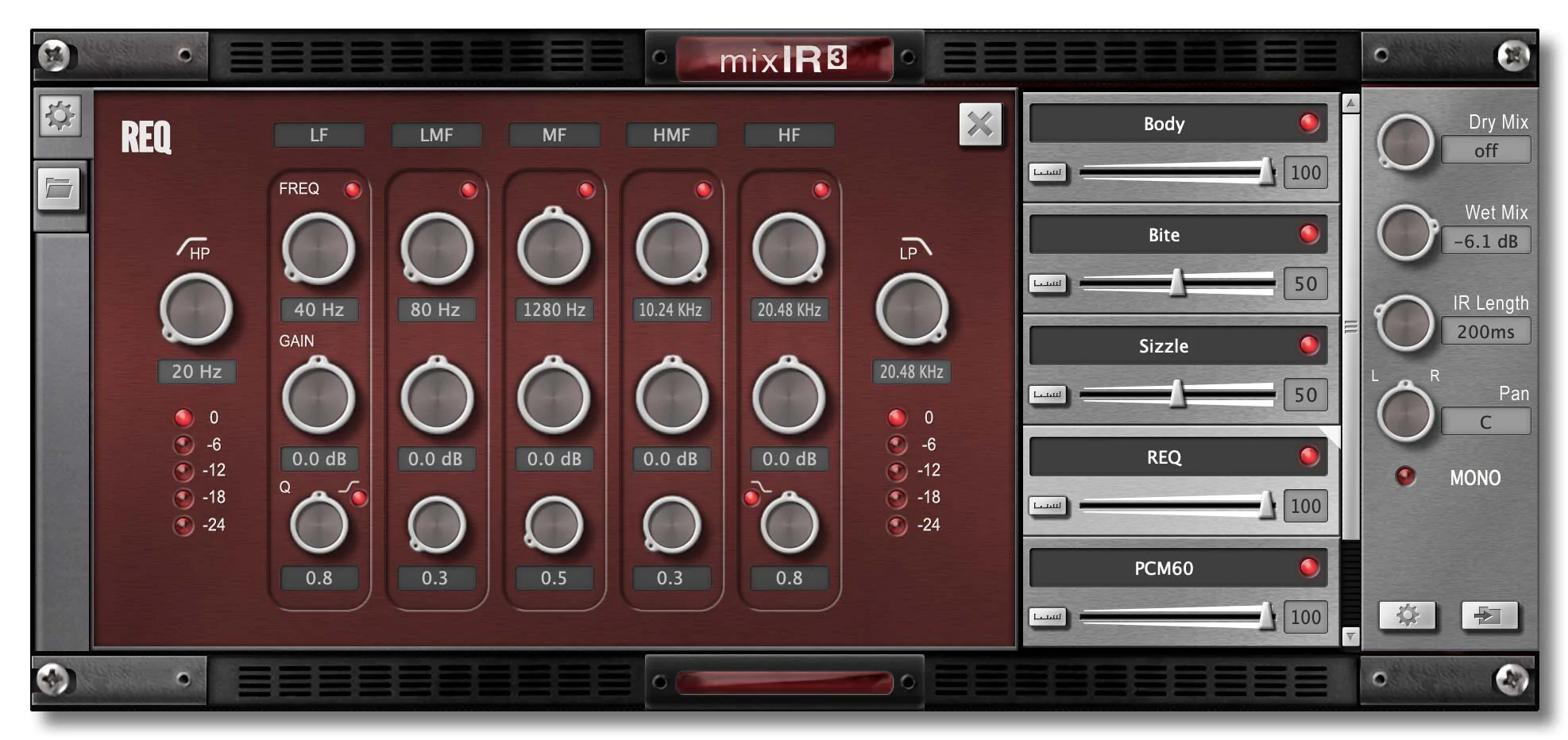The width and height of the screenshot is (1568, 740).
Task: Toggle the REQ slot power LED
Action: pyautogui.click(x=1309, y=457)
